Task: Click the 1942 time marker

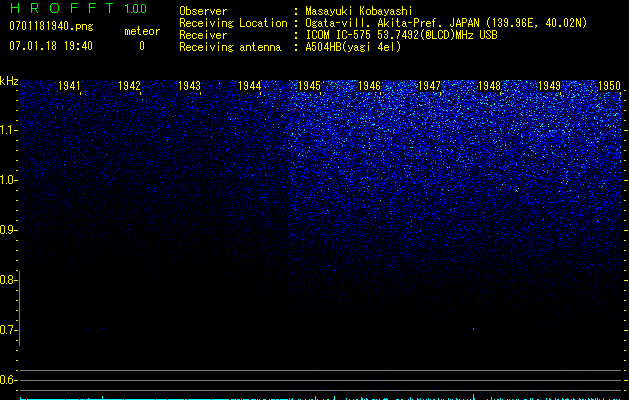Action: 129,86
